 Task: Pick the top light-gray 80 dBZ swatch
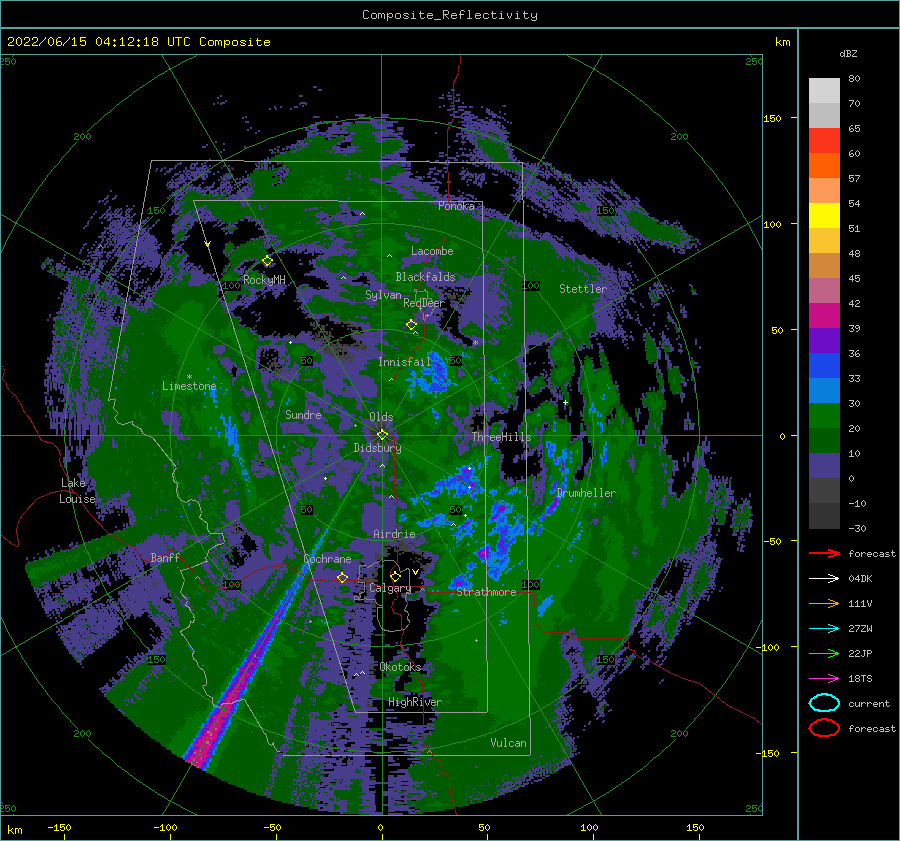[824, 90]
